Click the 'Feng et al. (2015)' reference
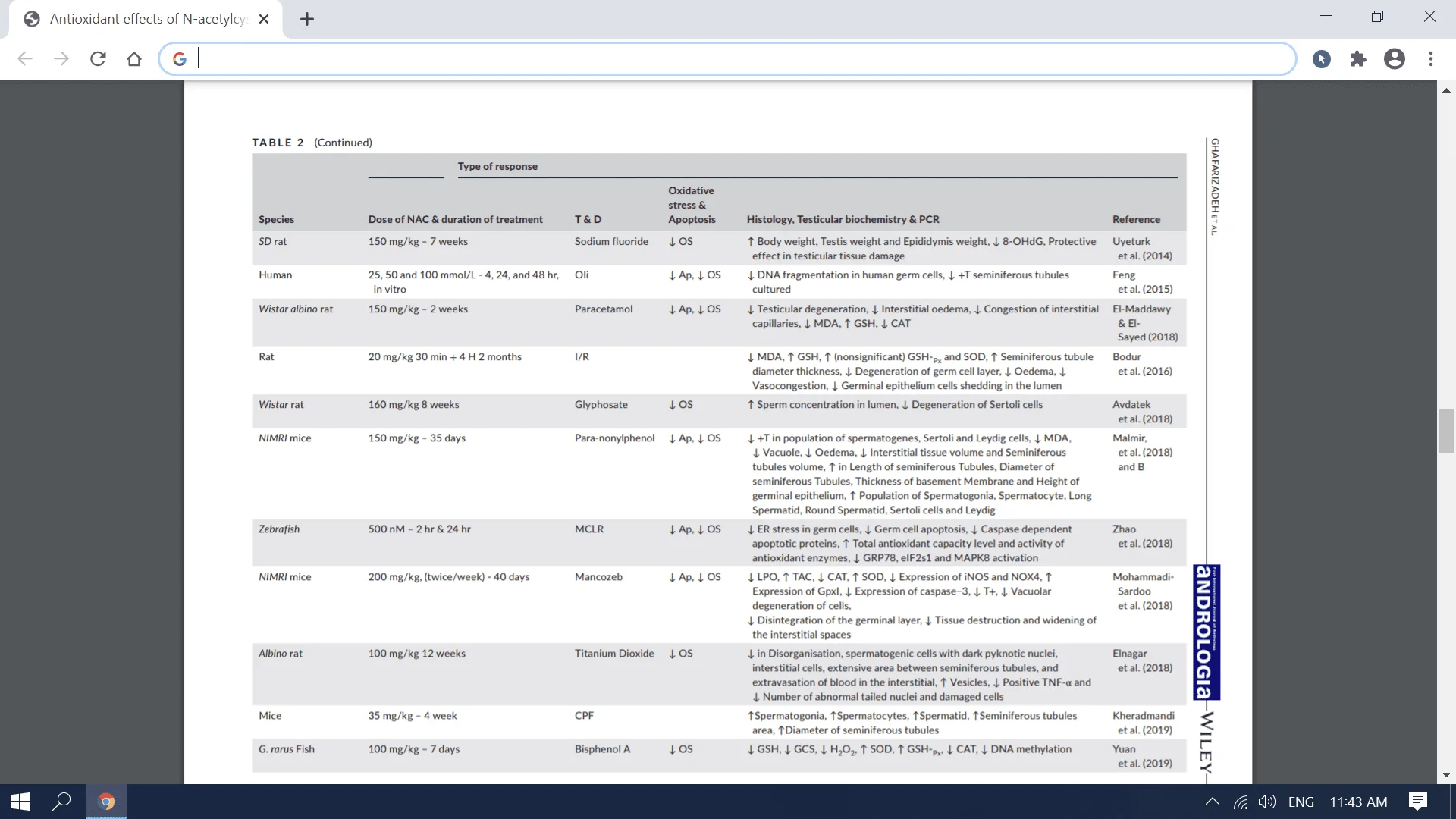Image resolution: width=1456 pixels, height=819 pixels. pos(1142,282)
